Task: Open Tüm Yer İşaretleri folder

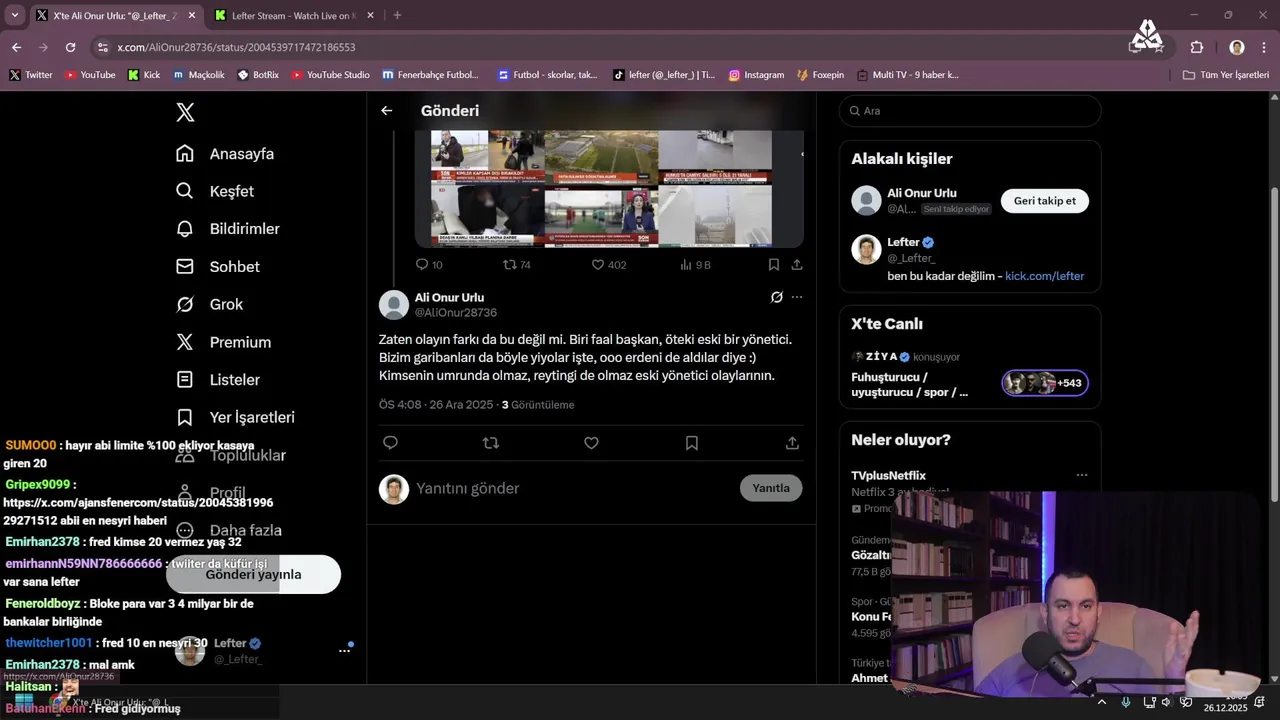Action: [1226, 75]
